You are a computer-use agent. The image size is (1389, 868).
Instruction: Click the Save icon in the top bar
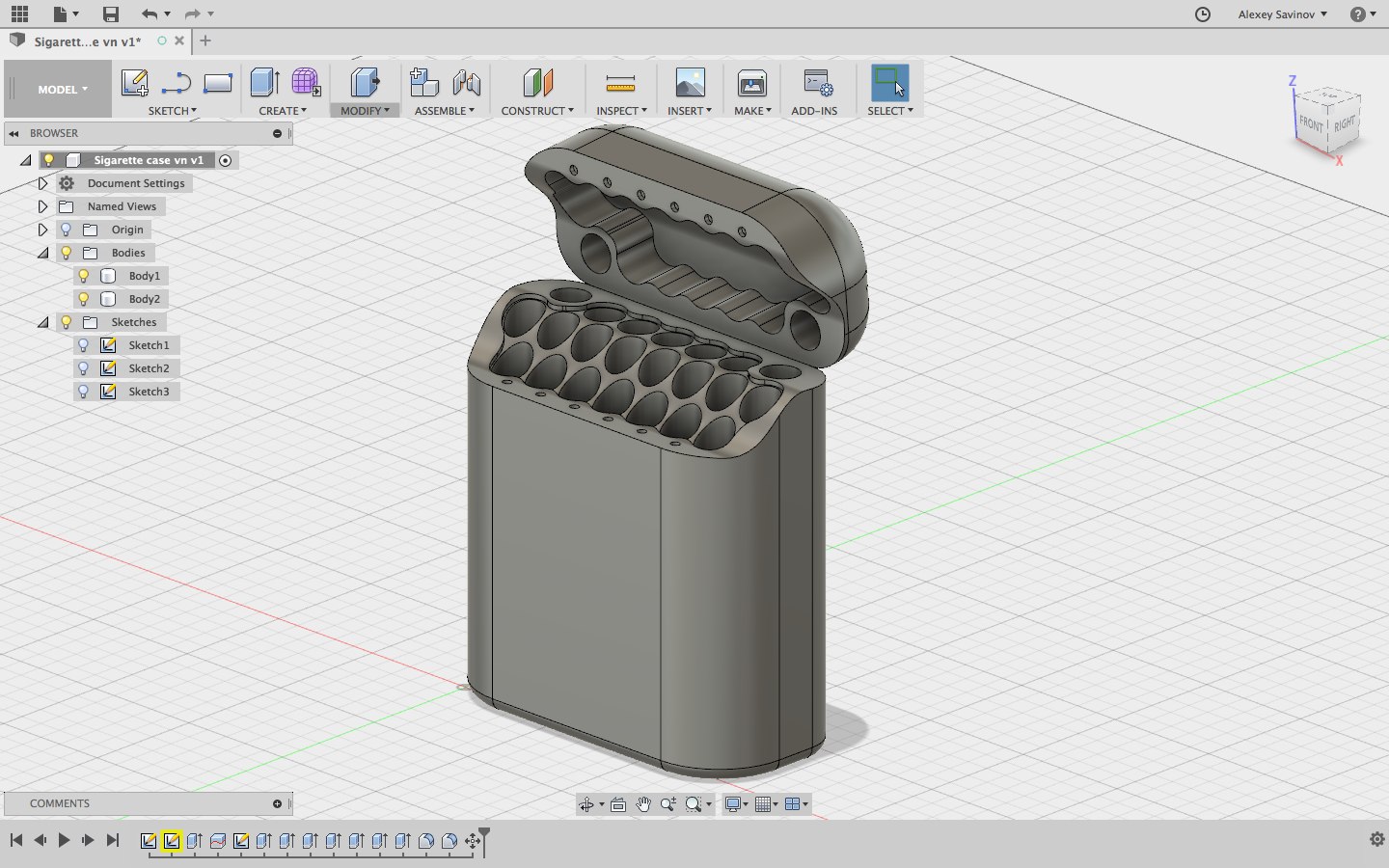pos(111,14)
